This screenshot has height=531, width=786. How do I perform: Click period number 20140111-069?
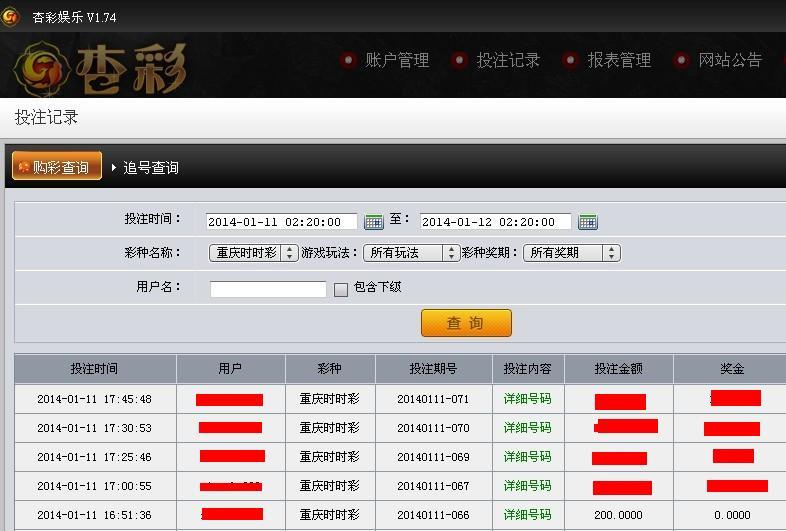433,457
